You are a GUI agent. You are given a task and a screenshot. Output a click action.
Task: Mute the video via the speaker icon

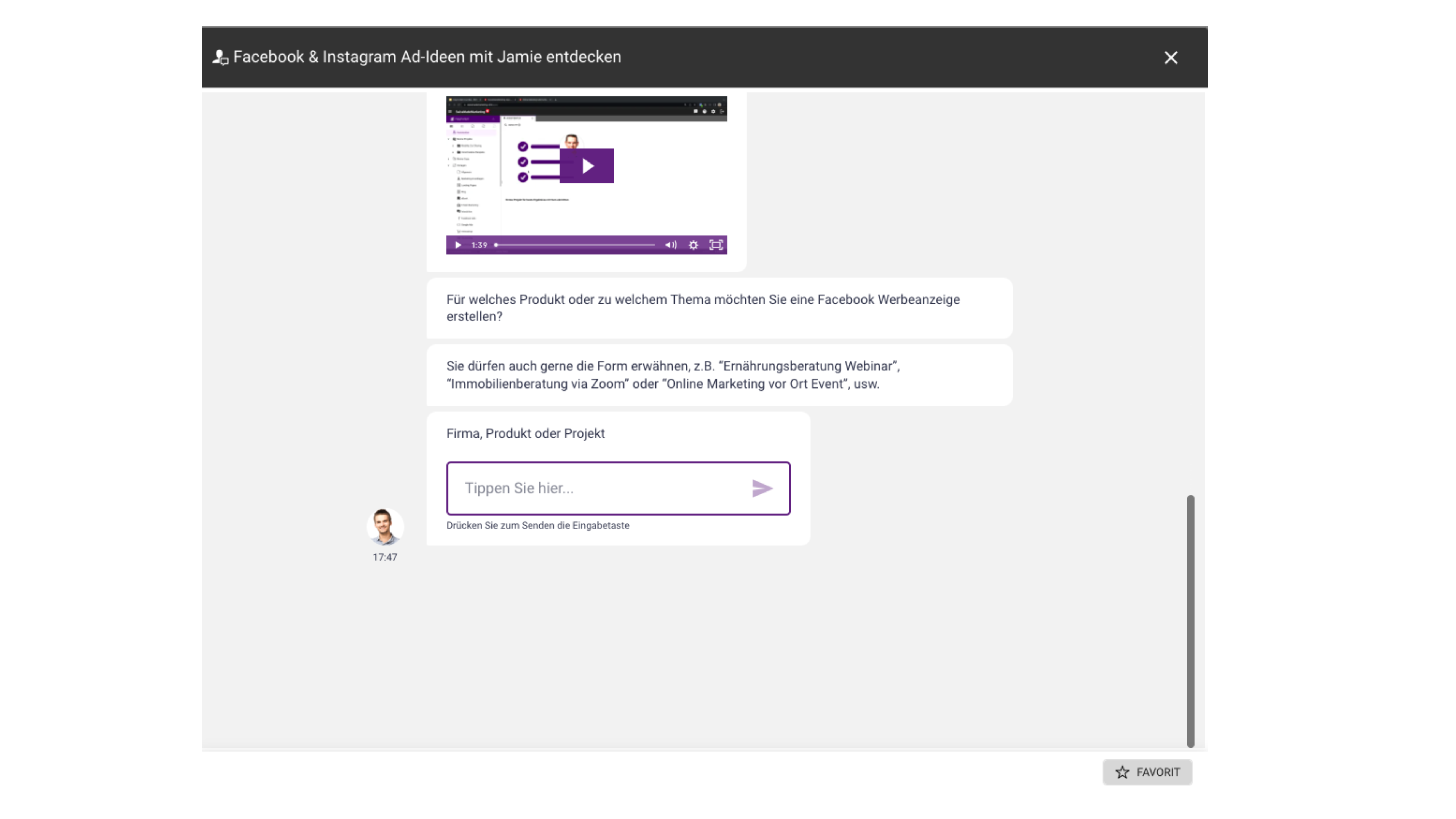(671, 245)
